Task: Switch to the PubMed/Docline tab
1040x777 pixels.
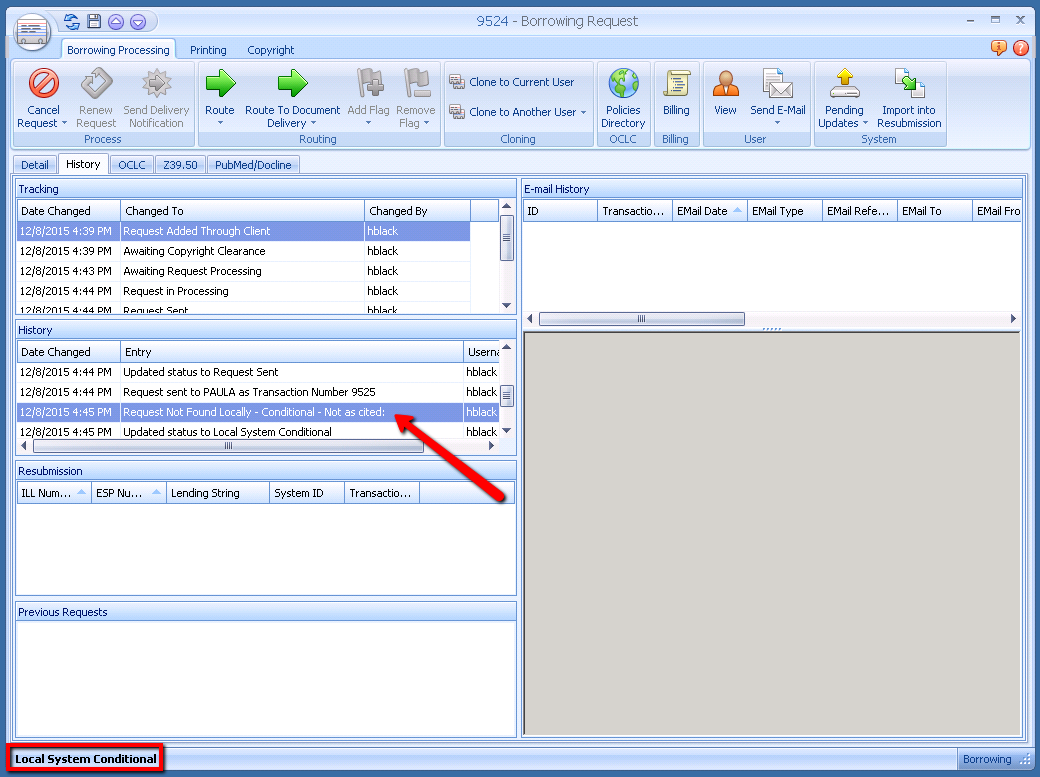Action: coord(253,165)
